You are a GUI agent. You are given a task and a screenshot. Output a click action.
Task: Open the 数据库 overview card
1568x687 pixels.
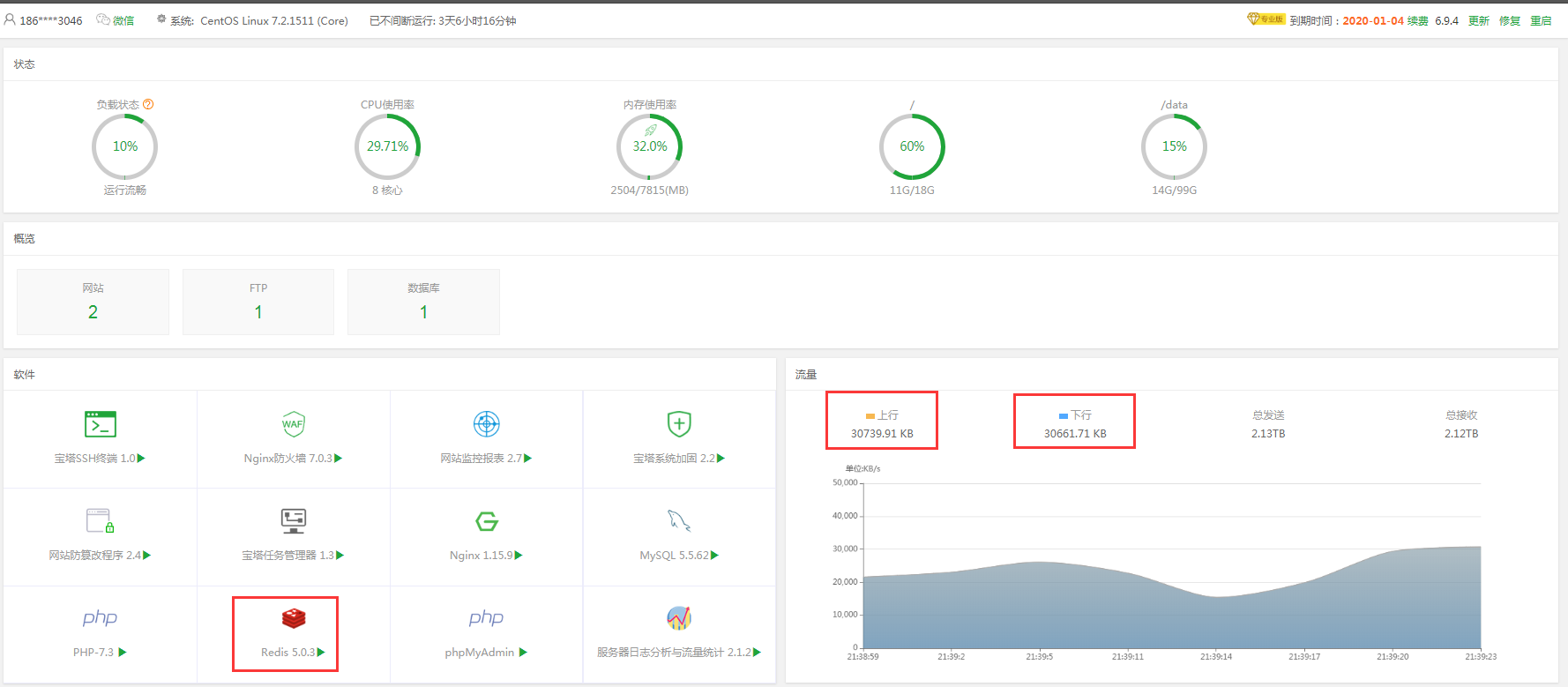tap(423, 302)
